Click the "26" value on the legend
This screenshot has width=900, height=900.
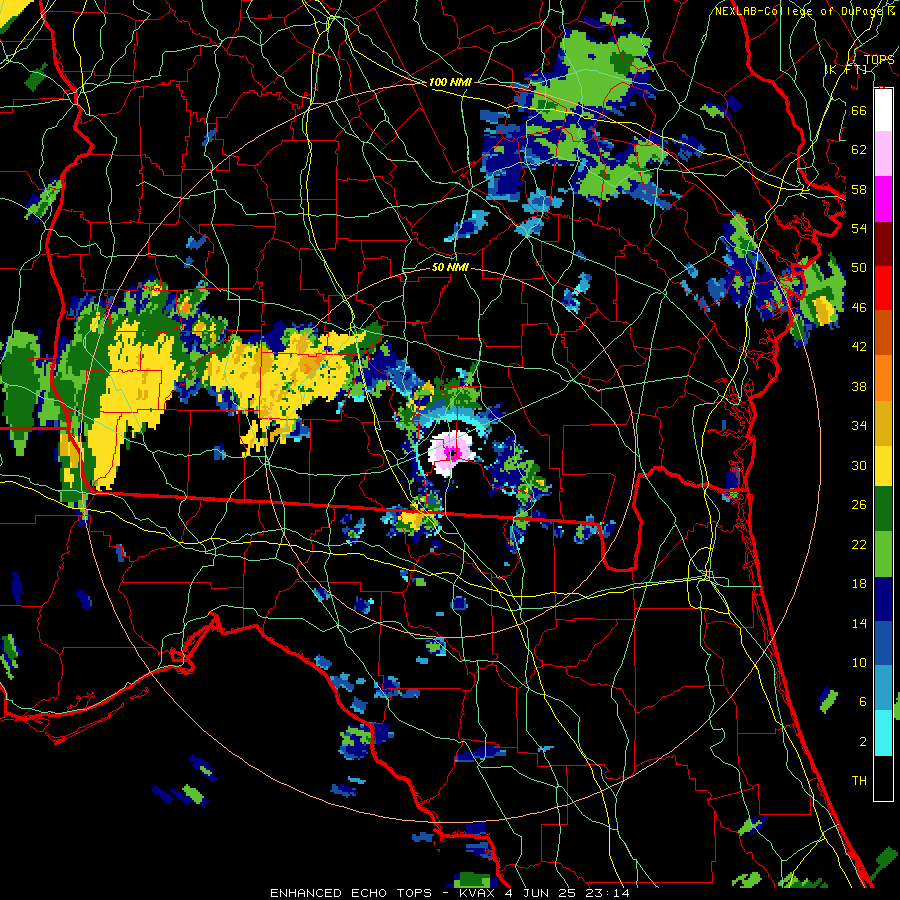[859, 505]
